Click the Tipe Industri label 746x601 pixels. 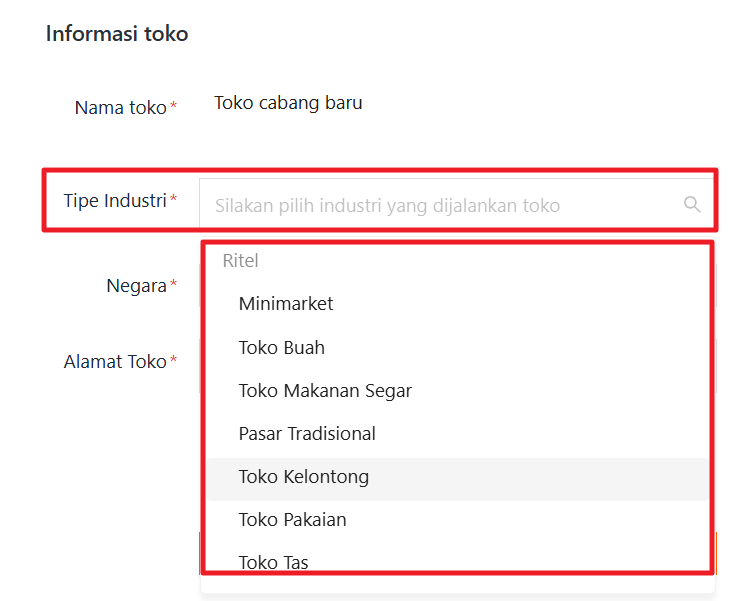coord(114,201)
